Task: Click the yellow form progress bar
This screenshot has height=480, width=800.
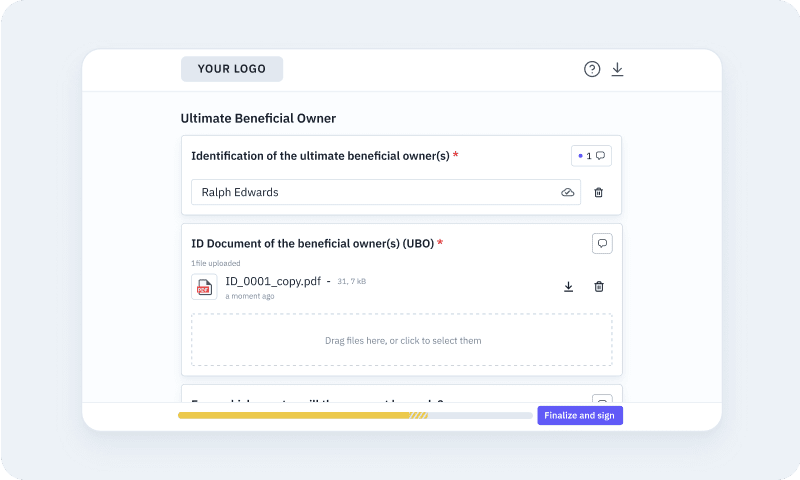Action: 300,415
